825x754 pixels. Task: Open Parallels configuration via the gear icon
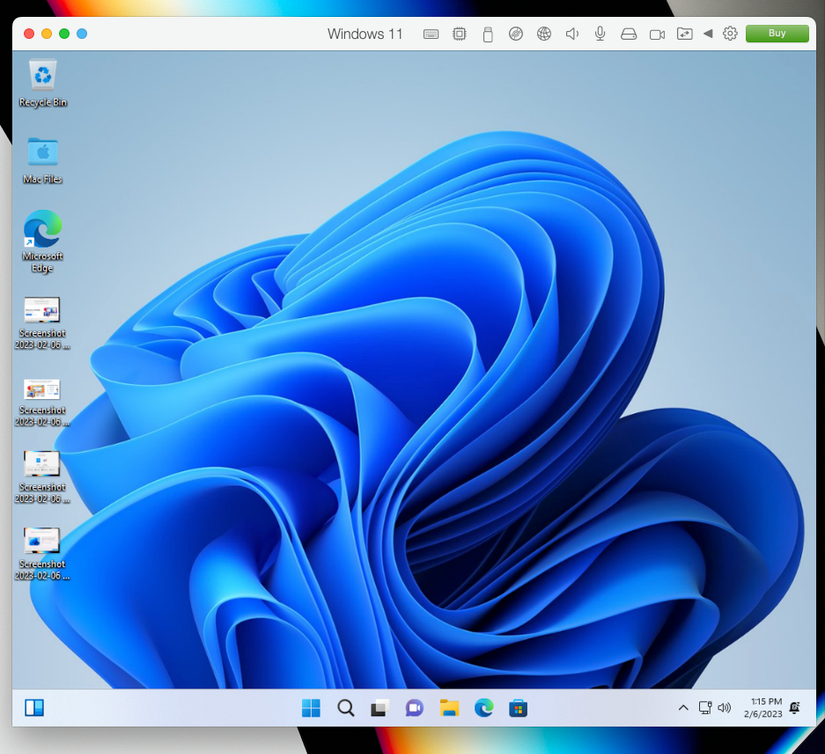click(x=730, y=33)
